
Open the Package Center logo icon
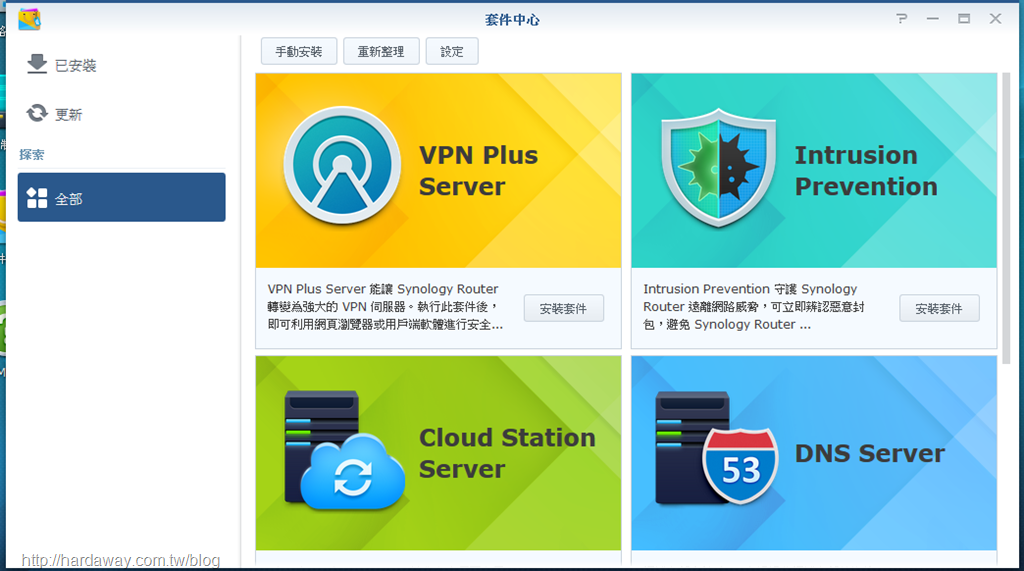(29, 20)
